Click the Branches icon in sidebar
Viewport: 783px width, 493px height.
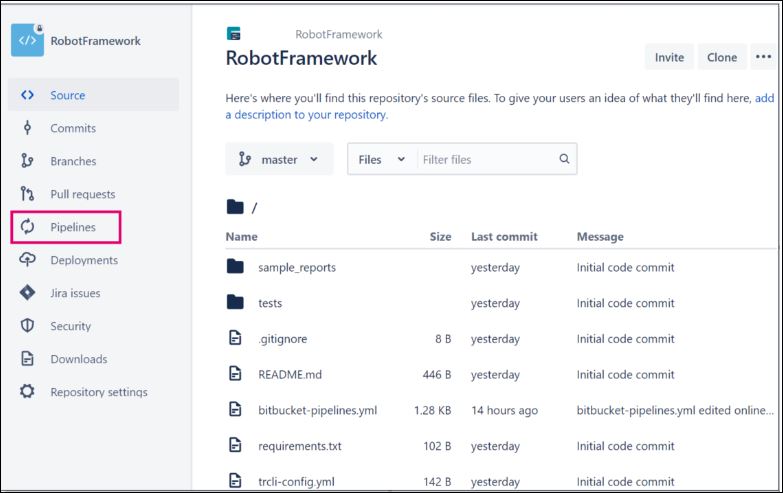[x=28, y=161]
